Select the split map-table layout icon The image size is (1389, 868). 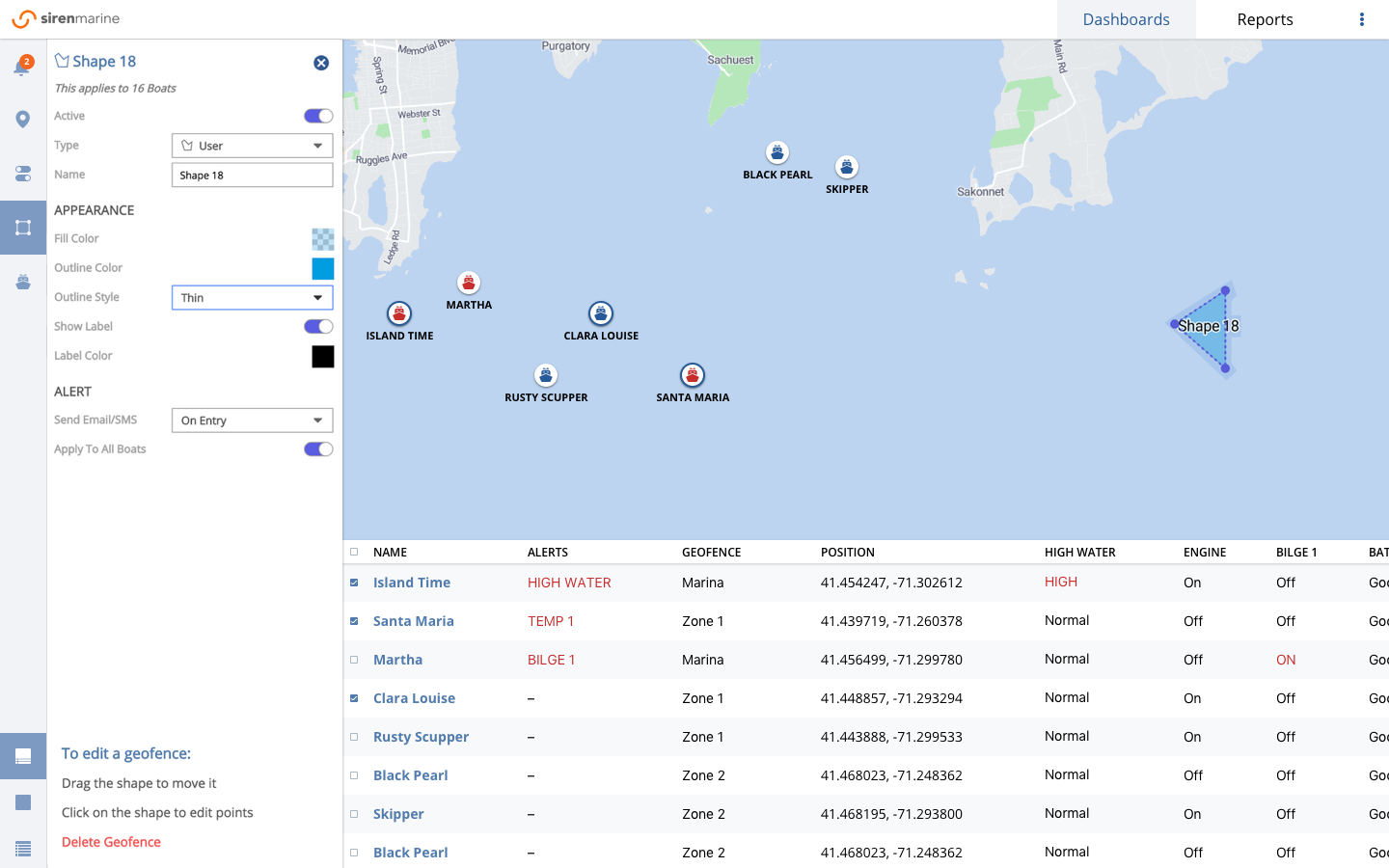[x=23, y=756]
